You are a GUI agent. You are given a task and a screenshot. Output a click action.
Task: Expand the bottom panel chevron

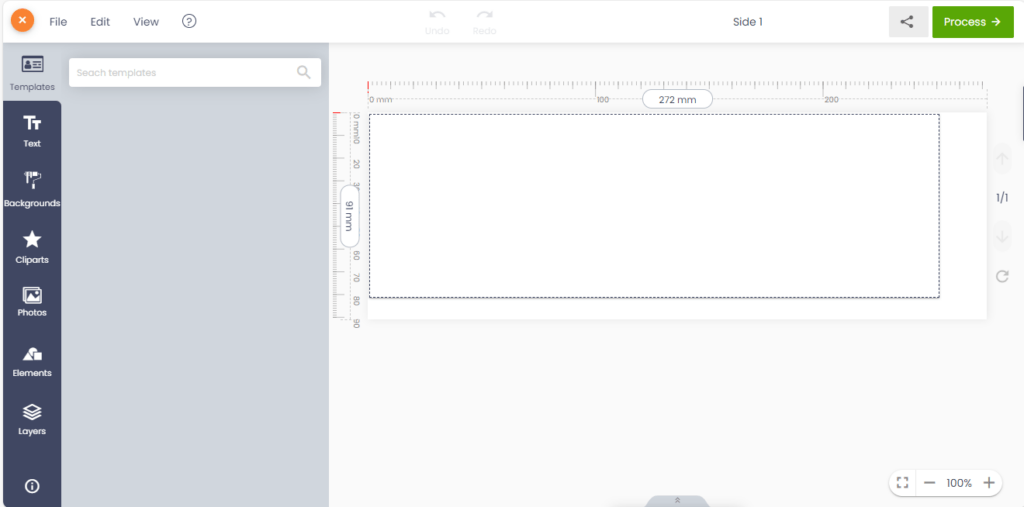coord(677,500)
